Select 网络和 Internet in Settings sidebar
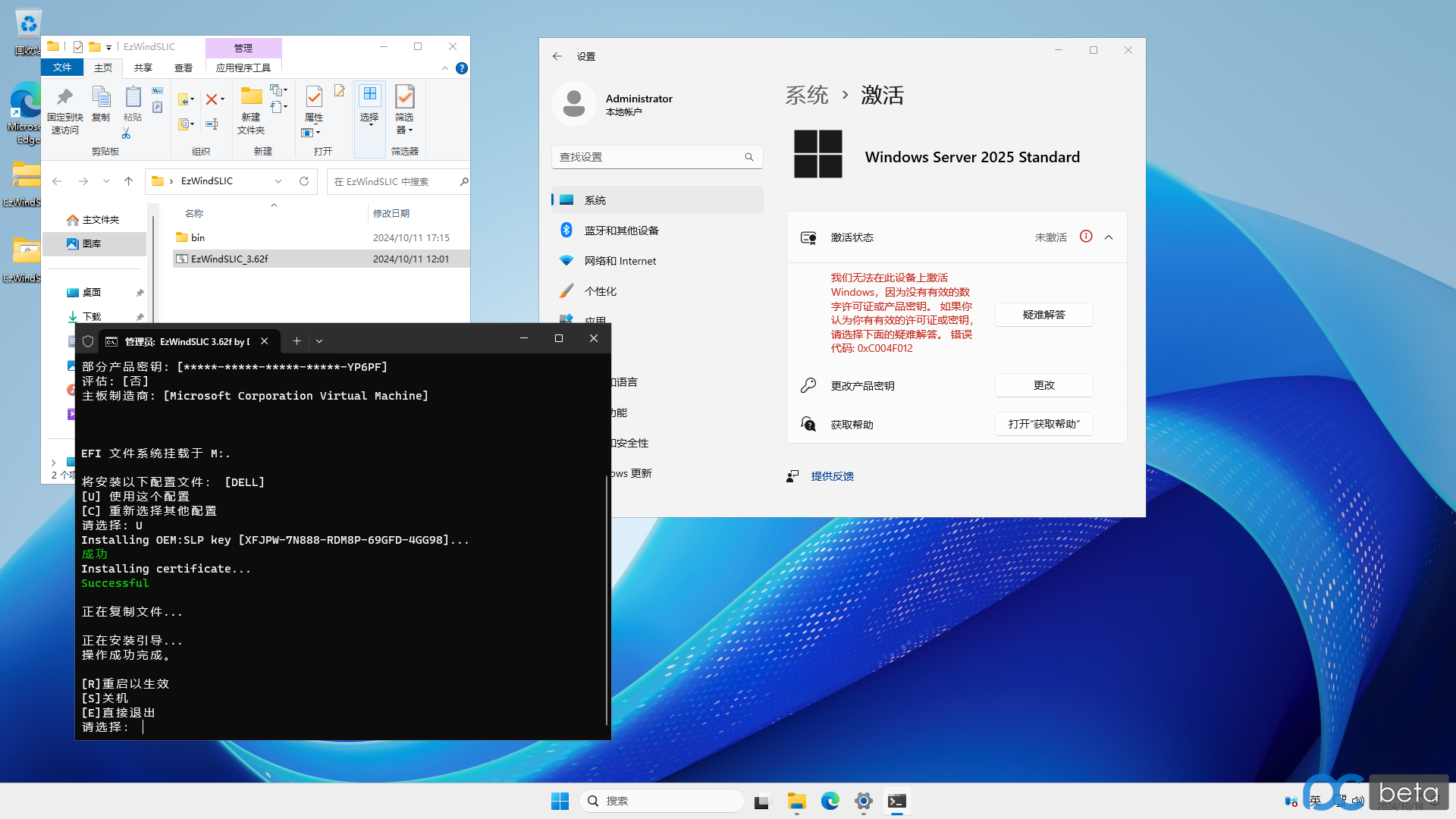The image size is (1456, 819). (657, 261)
